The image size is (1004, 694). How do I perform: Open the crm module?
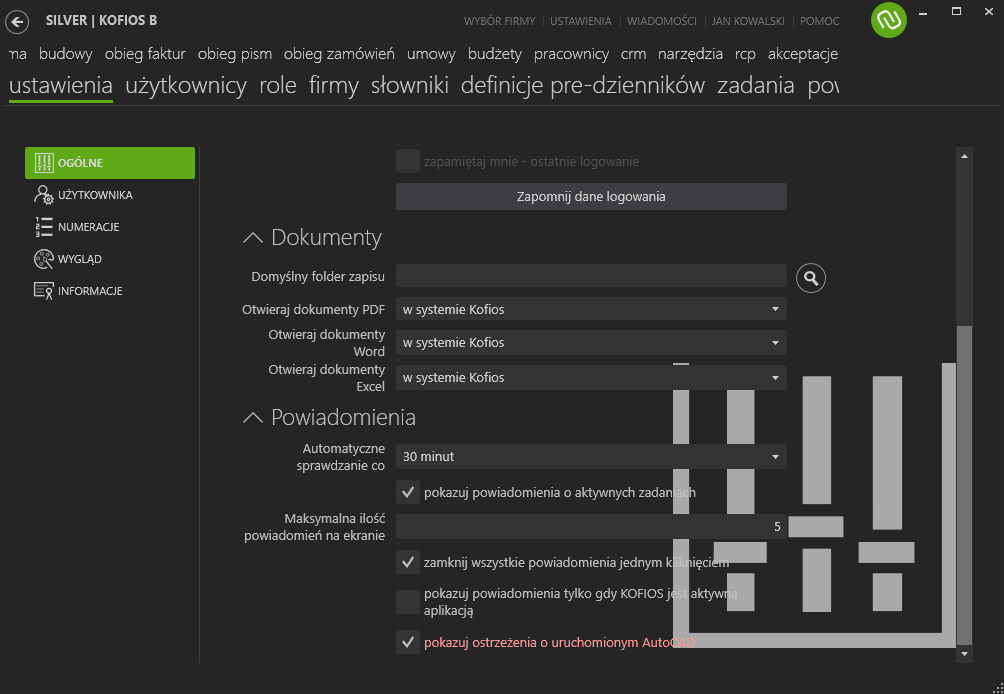(633, 54)
